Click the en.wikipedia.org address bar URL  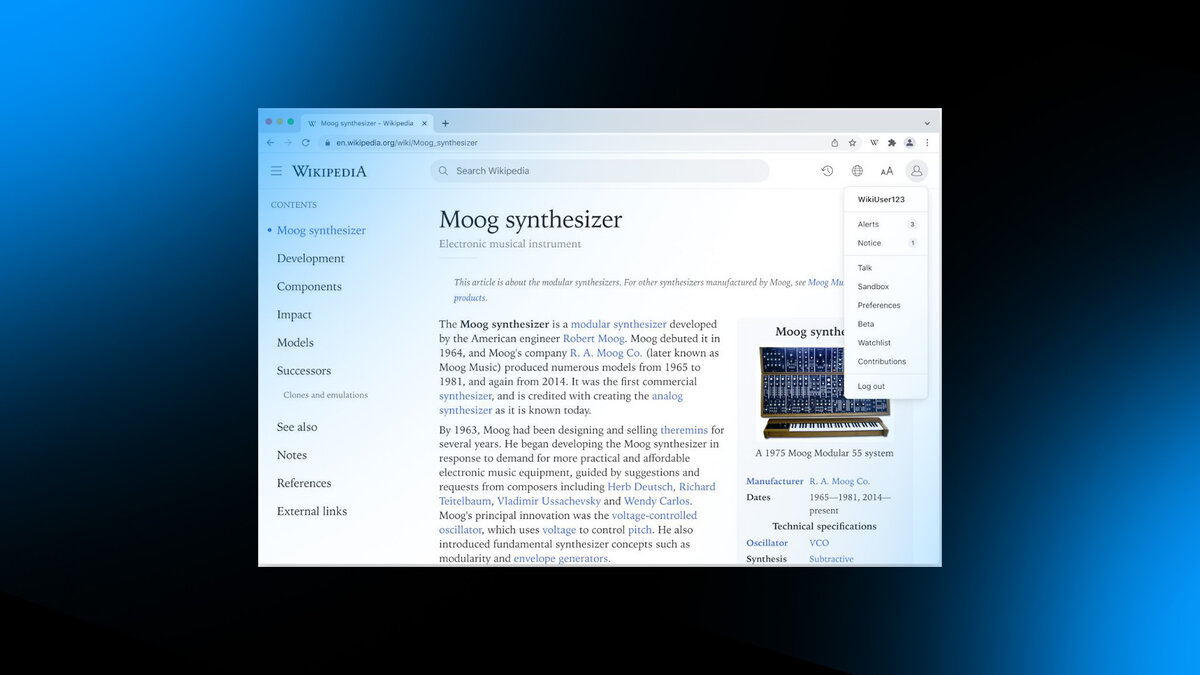pyautogui.click(x=407, y=143)
